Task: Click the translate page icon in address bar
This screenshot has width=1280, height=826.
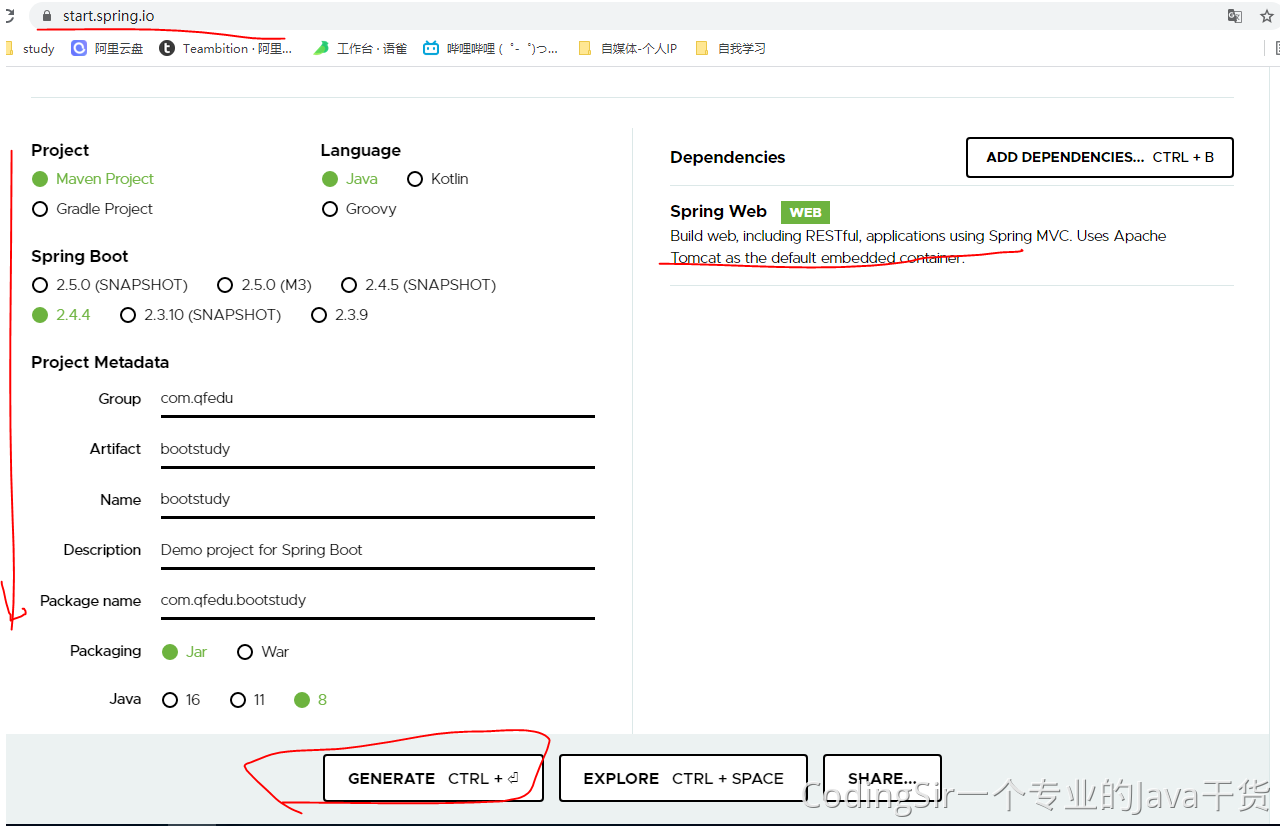Action: click(1235, 16)
